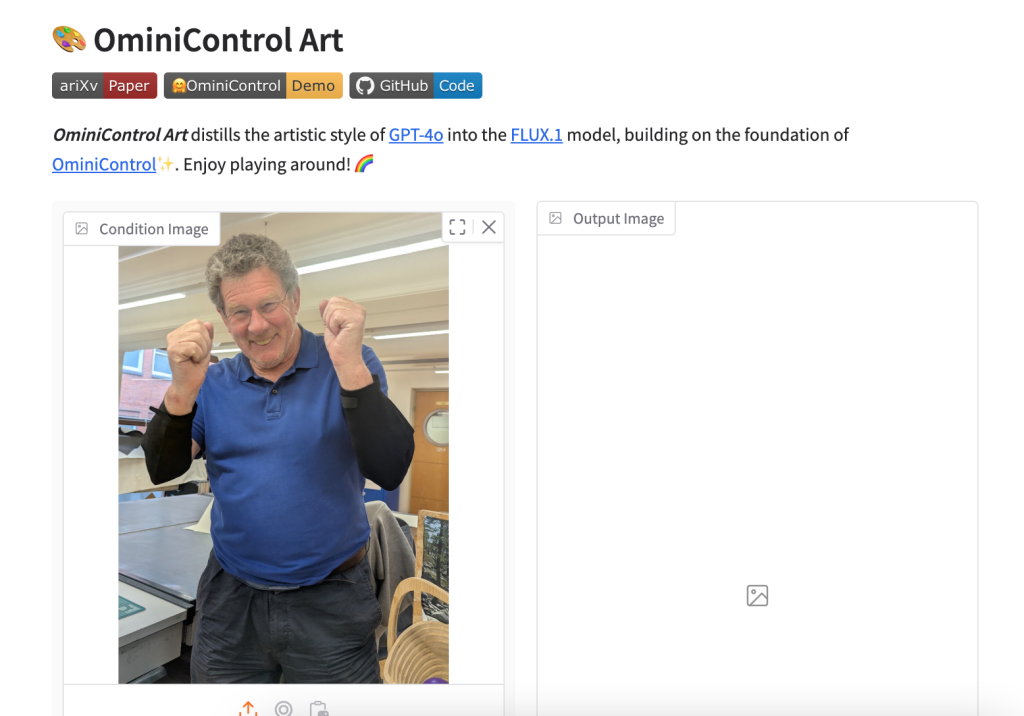Image resolution: width=1024 pixels, height=716 pixels.
Task: View the condition image in fullscreen
Action: tap(457, 227)
